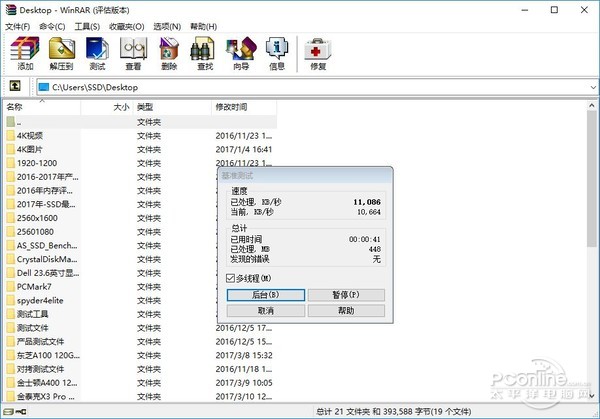Image resolution: width=600 pixels, height=419 pixels.
Task: Open the 文件(F) menu
Action: 18,26
